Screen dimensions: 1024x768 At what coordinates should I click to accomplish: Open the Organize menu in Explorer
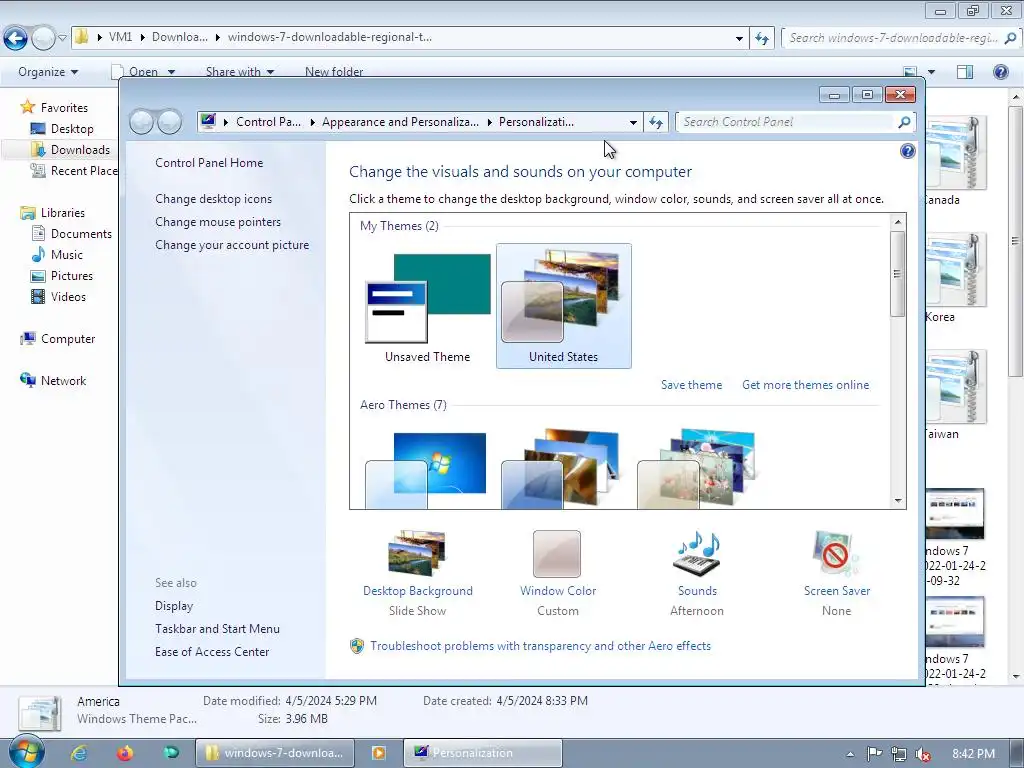48,72
